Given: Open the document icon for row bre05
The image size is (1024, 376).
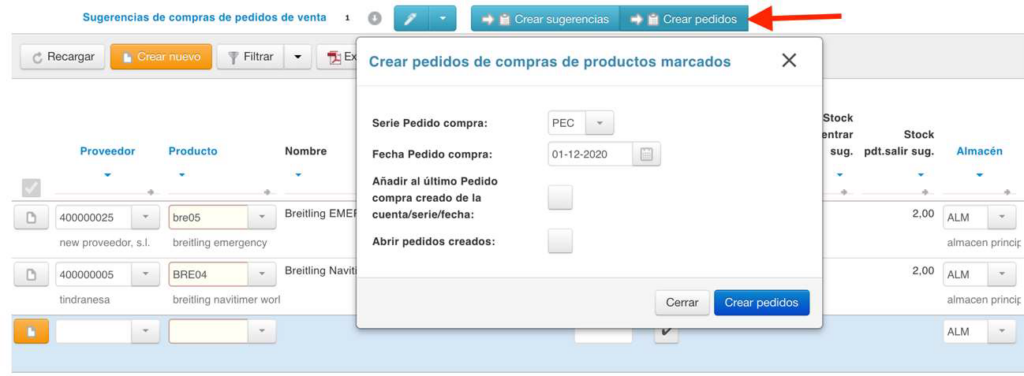Looking at the screenshot, I should [30, 218].
